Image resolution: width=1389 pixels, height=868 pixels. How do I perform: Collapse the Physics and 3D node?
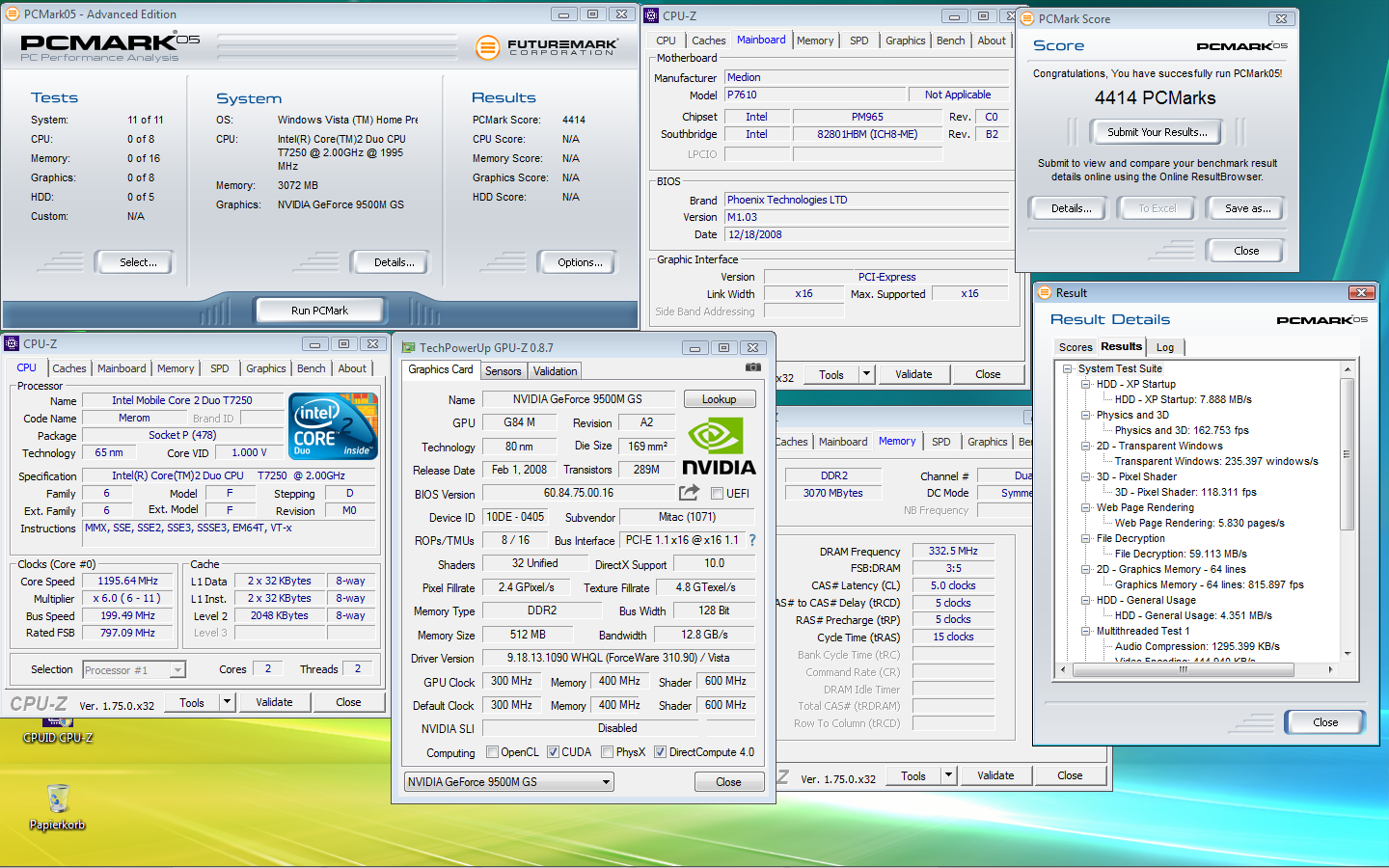tap(1086, 415)
